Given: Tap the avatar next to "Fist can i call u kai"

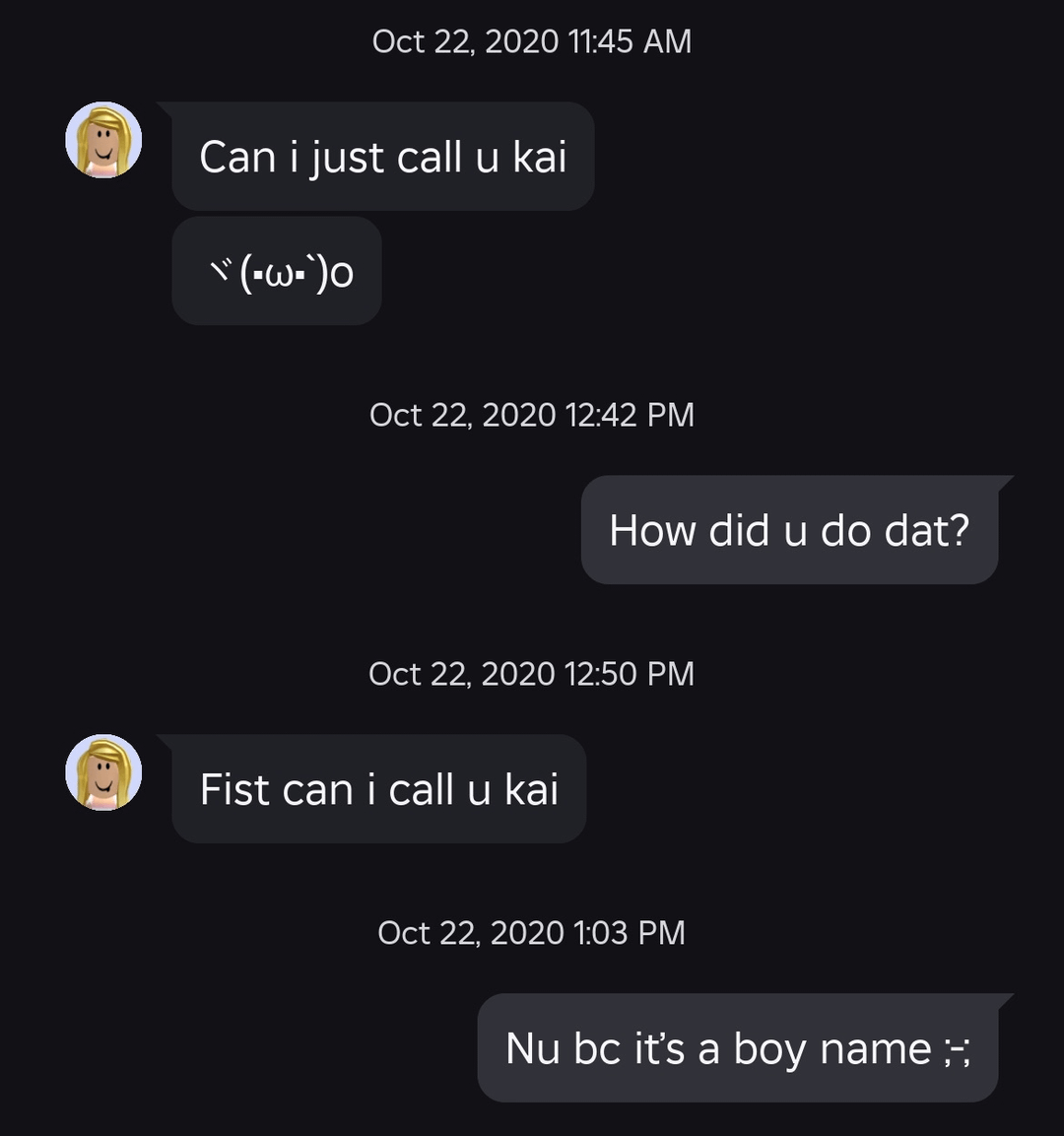Looking at the screenshot, I should click(x=103, y=772).
